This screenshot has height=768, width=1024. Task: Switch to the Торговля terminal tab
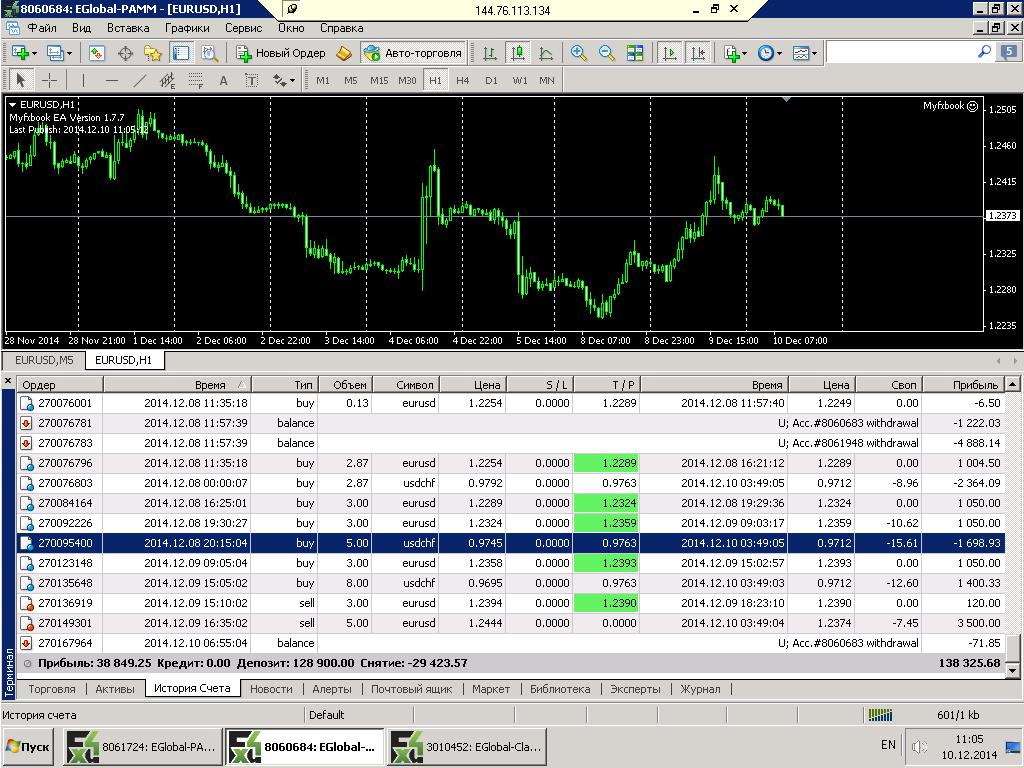click(52, 689)
